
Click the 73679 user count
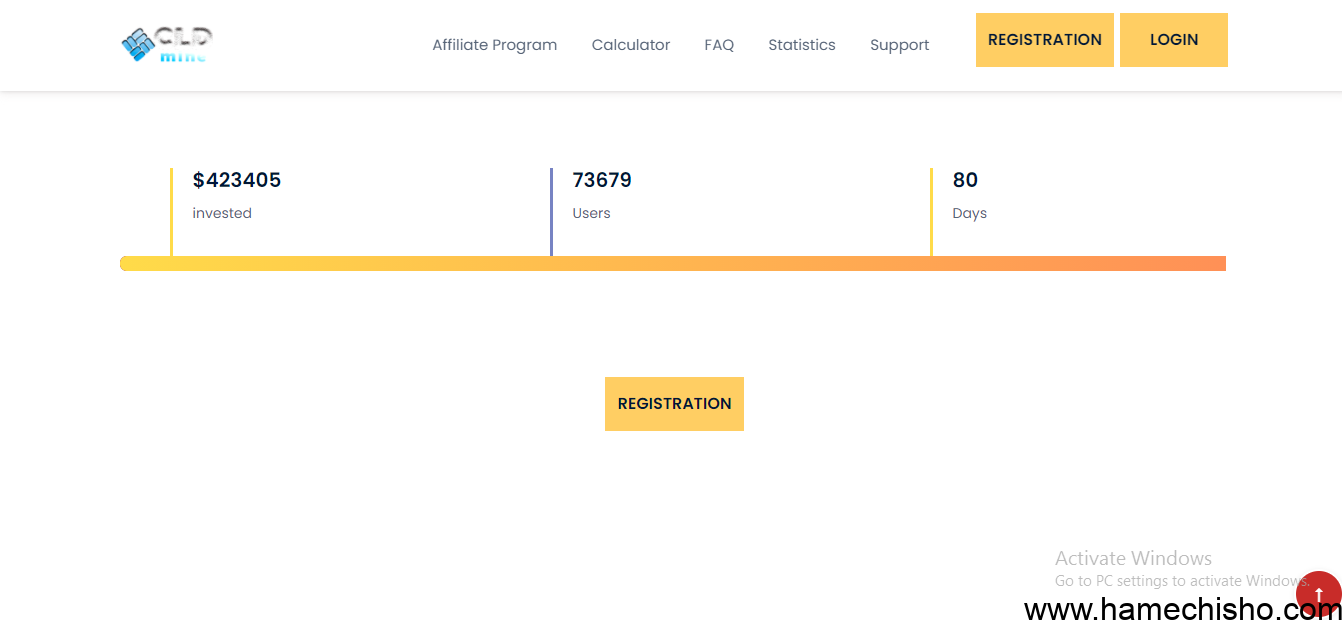tap(602, 180)
